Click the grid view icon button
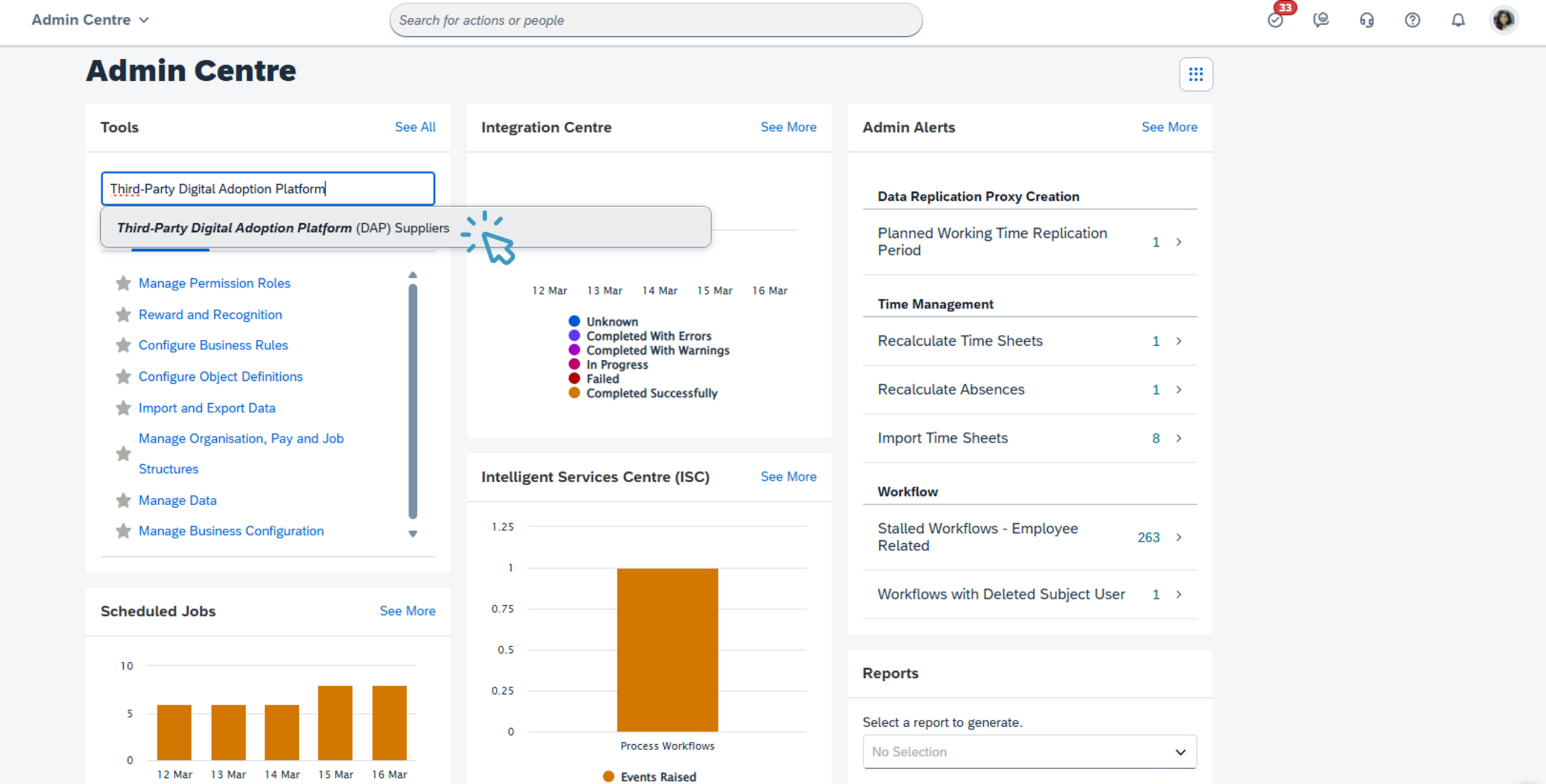The image size is (1546, 784). tap(1196, 74)
